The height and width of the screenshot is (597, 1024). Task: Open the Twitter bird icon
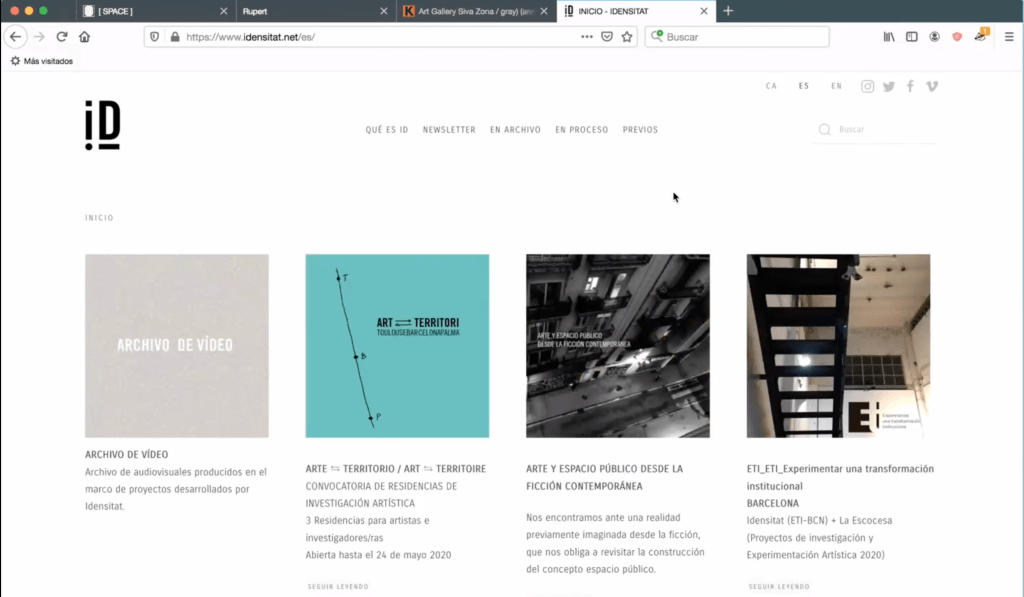click(x=889, y=86)
